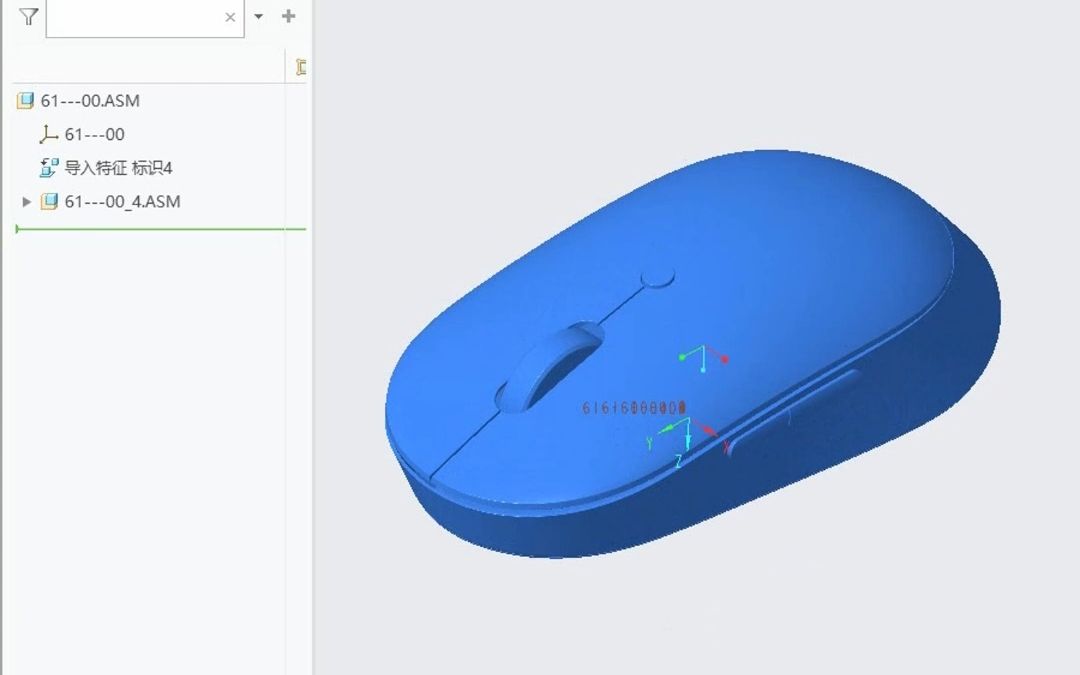The image size is (1080, 675).
Task: Click the upper unlabeled coordinate triad
Action: click(703, 357)
